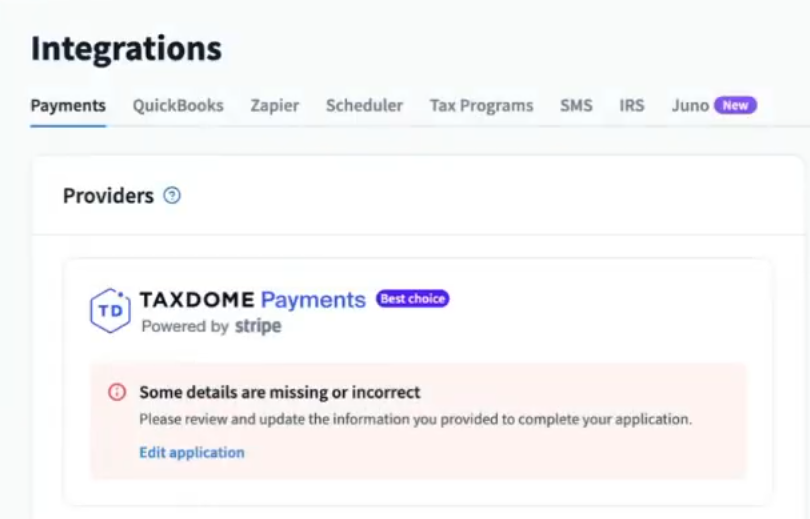Click the New badge beside Juno
This screenshot has height=519, width=810.
tap(735, 105)
